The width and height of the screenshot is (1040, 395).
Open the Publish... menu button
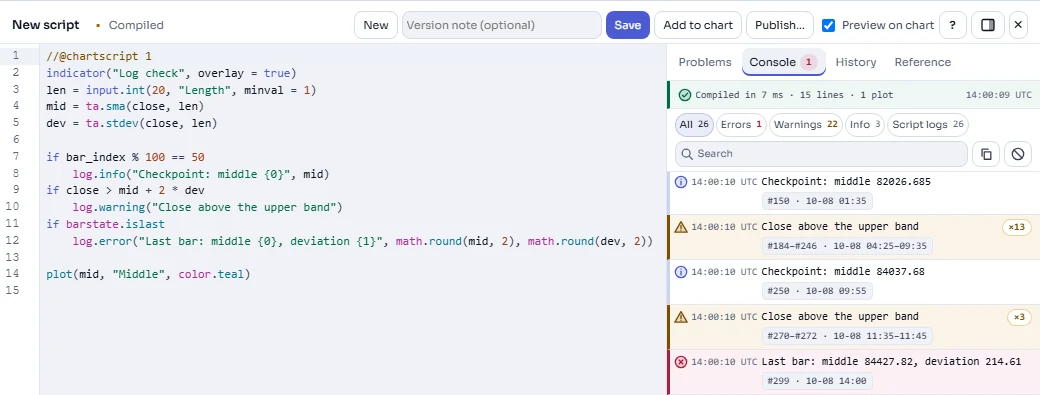click(x=780, y=25)
